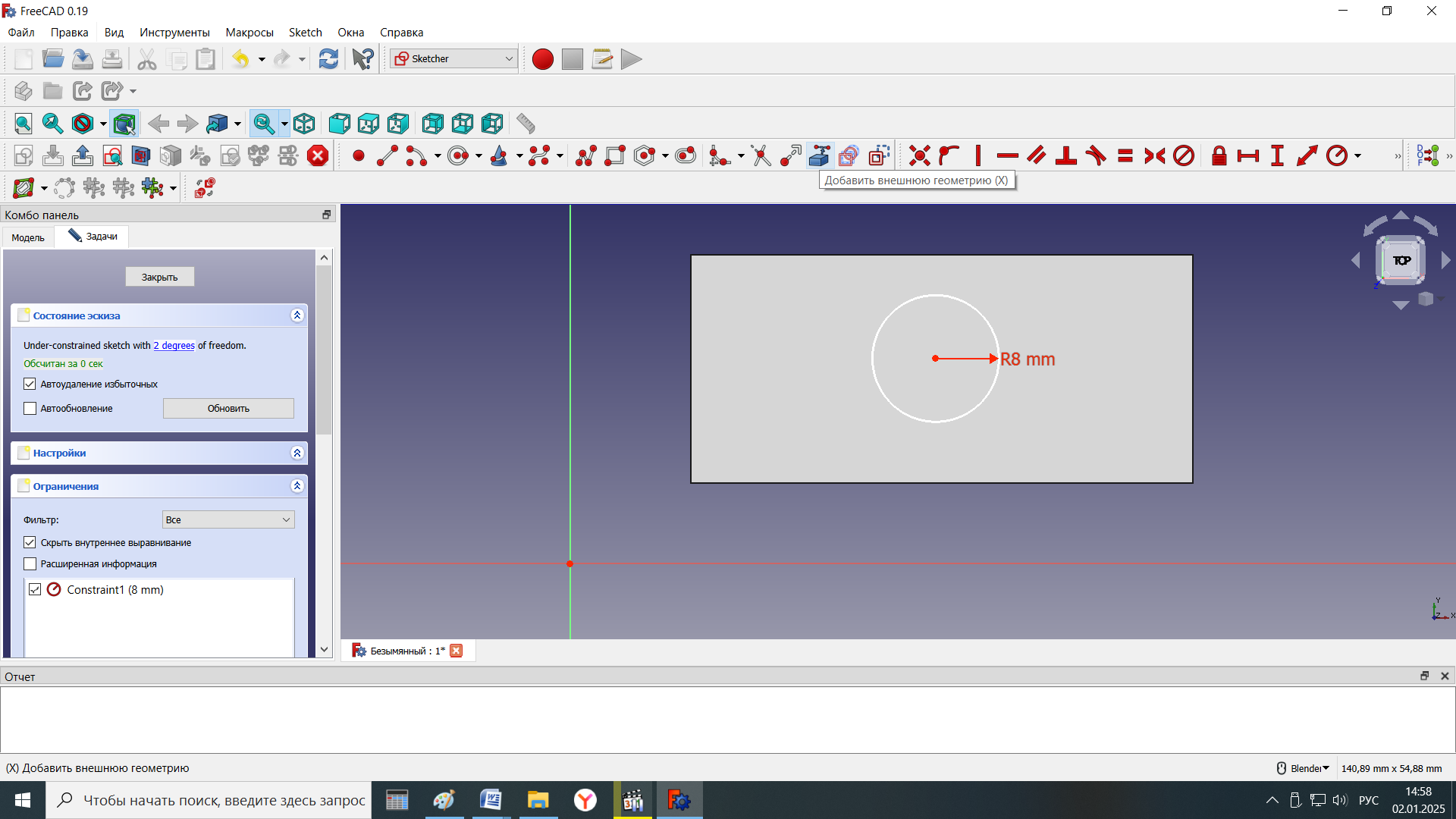Apply perpendicular constraint
The height and width of the screenshot is (819, 1456).
1066,156
